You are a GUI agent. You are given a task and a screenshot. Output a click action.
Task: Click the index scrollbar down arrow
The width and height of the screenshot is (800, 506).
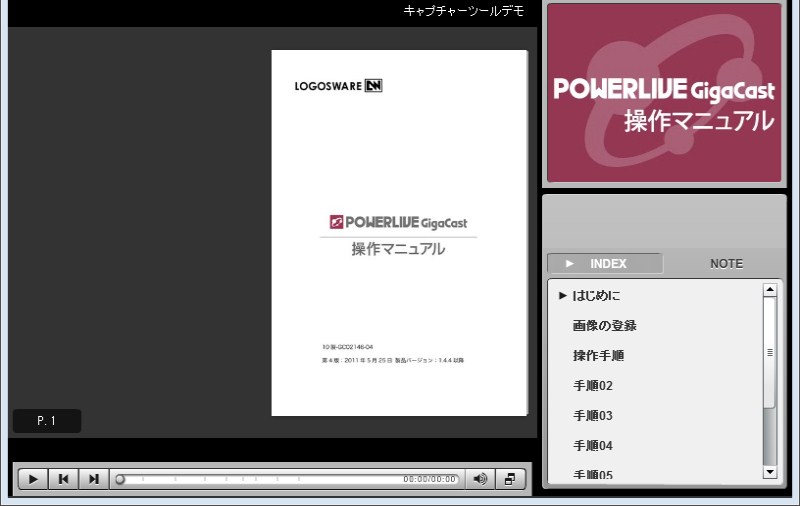tap(770, 472)
